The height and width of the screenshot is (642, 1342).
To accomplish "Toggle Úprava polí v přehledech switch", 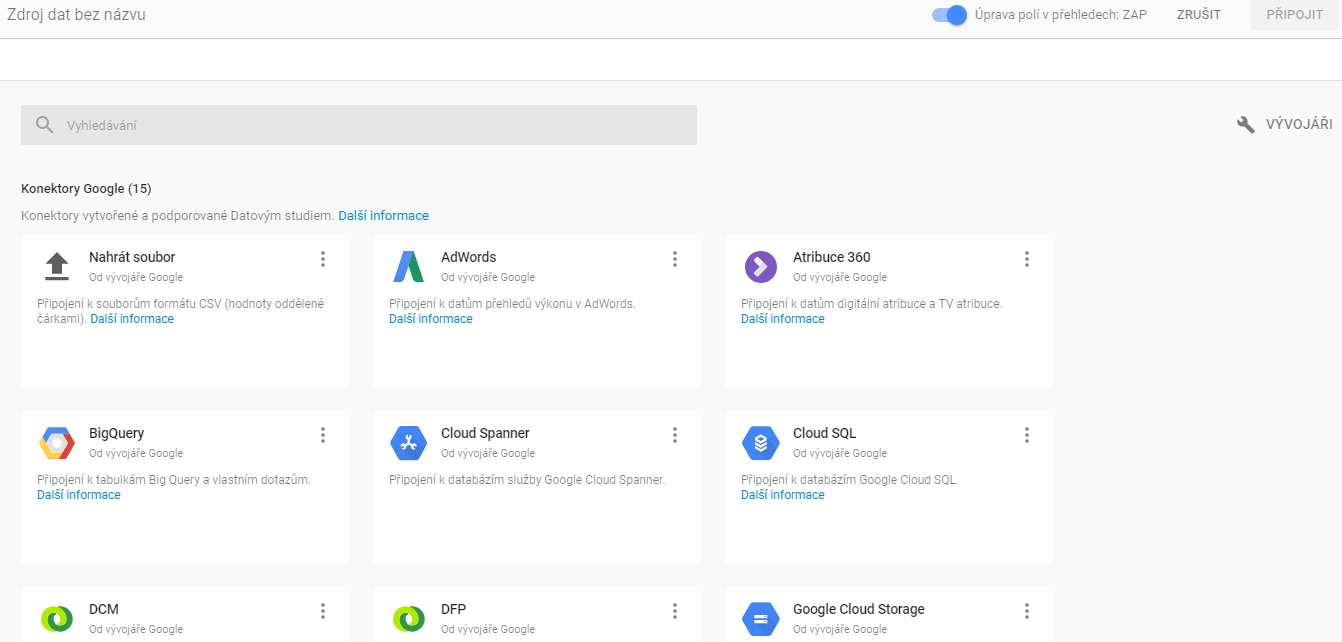I will (949, 15).
